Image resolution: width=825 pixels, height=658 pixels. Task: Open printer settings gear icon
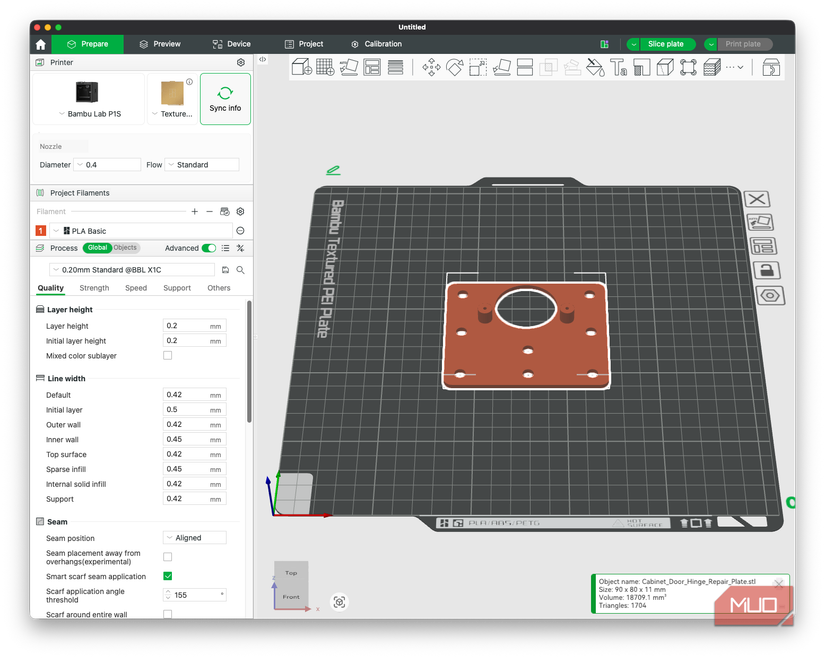point(240,62)
